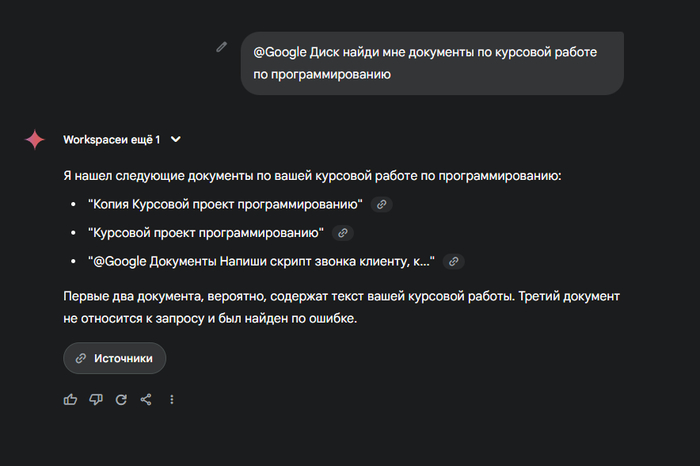Image resolution: width=700 pixels, height=466 pixels.
Task: Click the edit pencil icon beside the prompt
Action: (x=222, y=47)
